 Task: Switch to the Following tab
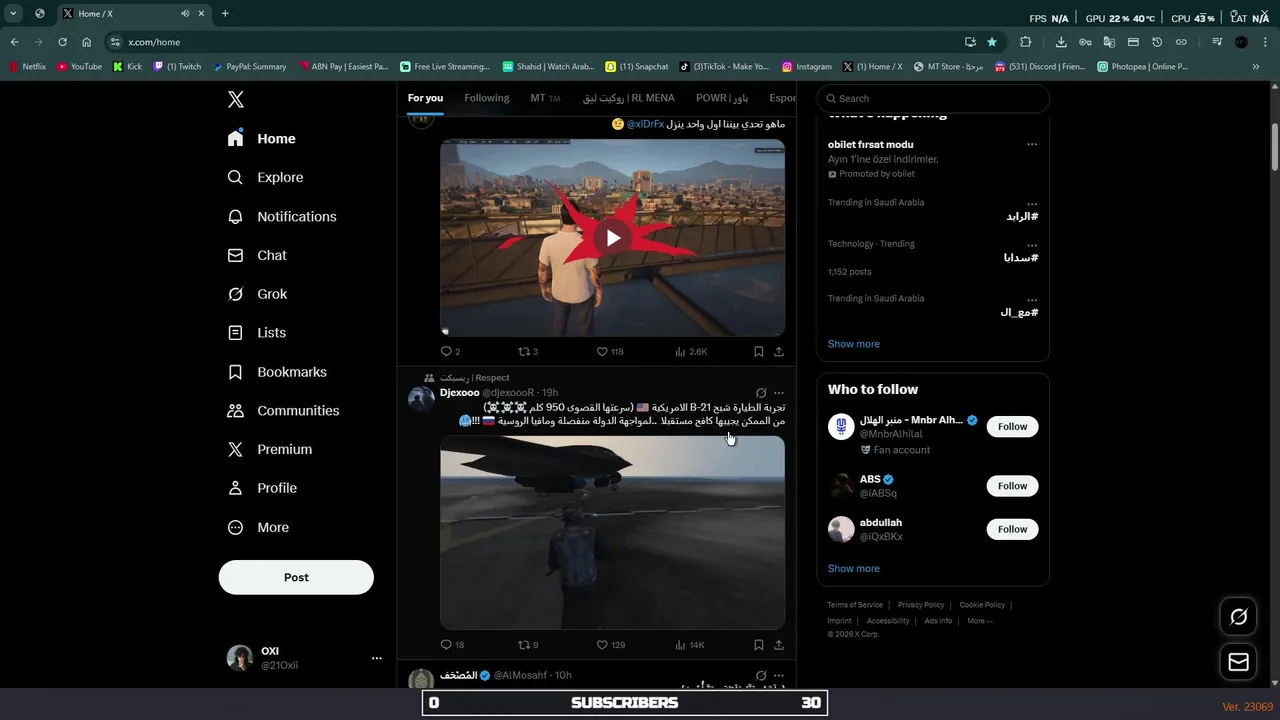[x=487, y=98]
